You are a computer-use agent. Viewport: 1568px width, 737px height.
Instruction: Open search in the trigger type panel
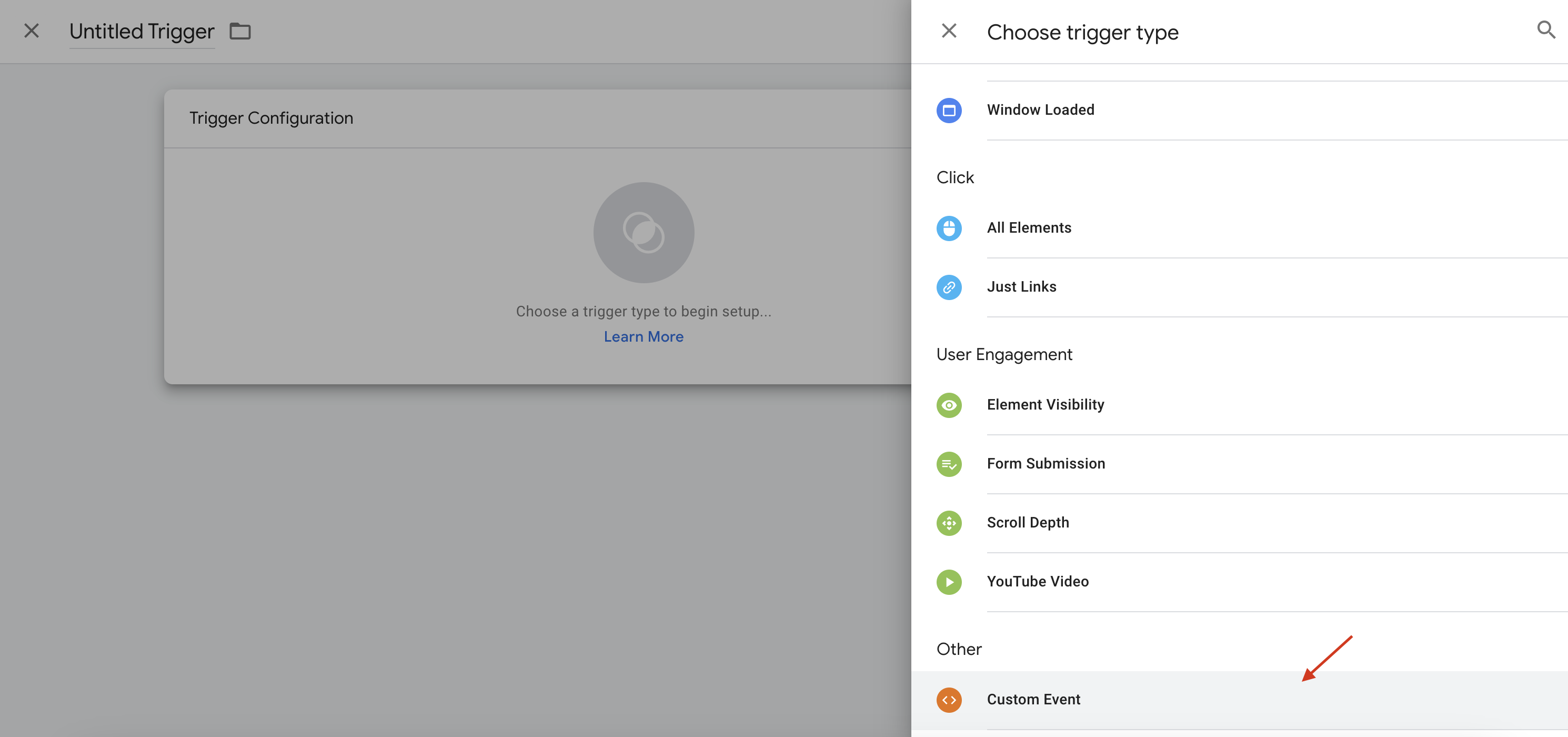pyautogui.click(x=1547, y=29)
